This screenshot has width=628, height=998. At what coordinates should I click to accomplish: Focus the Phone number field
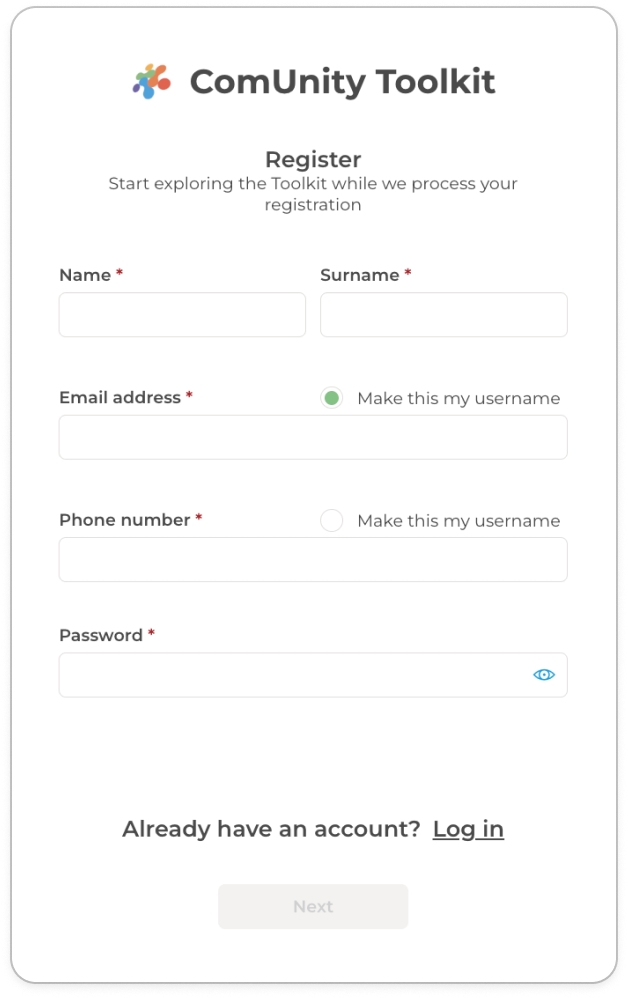[313, 560]
